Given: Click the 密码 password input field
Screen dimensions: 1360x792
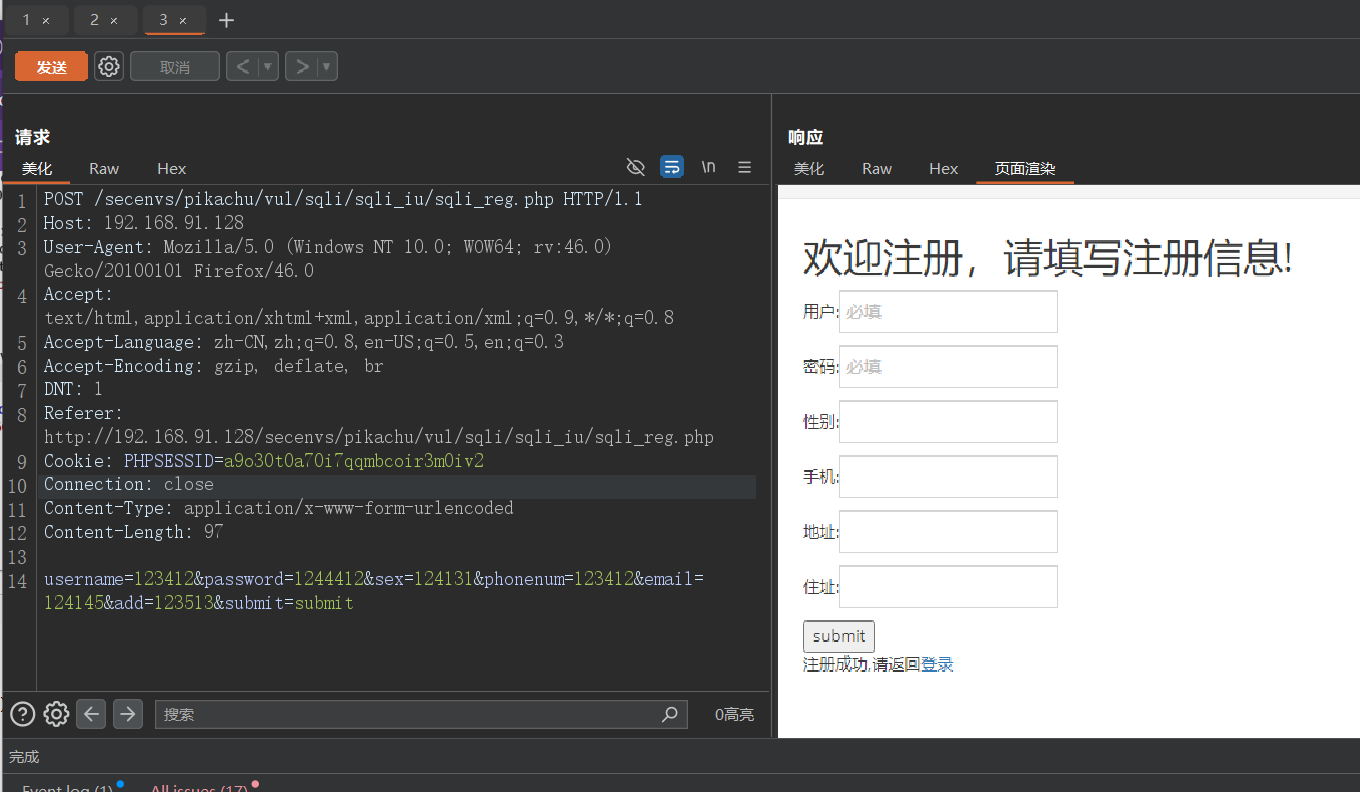Looking at the screenshot, I should tap(948, 367).
